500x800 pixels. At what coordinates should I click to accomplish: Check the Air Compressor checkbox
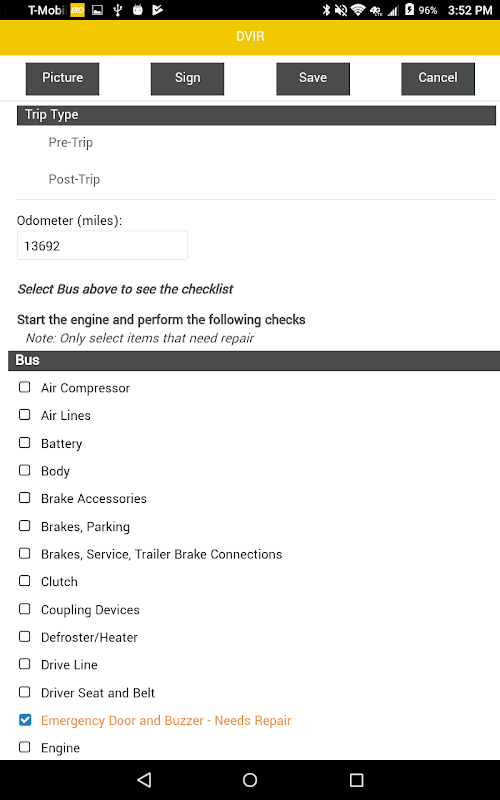tap(24, 387)
